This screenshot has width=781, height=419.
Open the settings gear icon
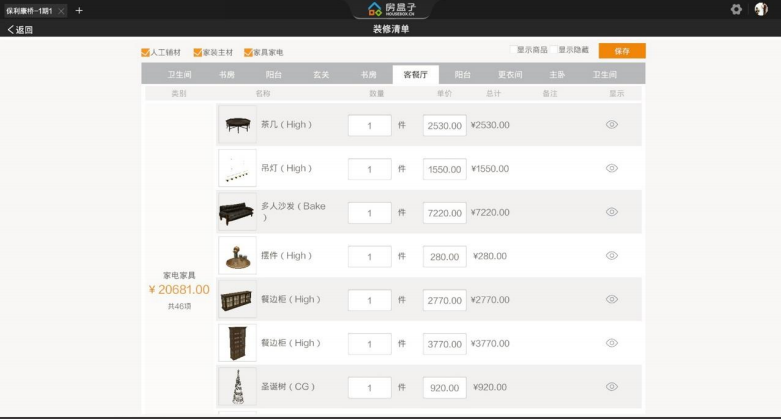(x=736, y=9)
